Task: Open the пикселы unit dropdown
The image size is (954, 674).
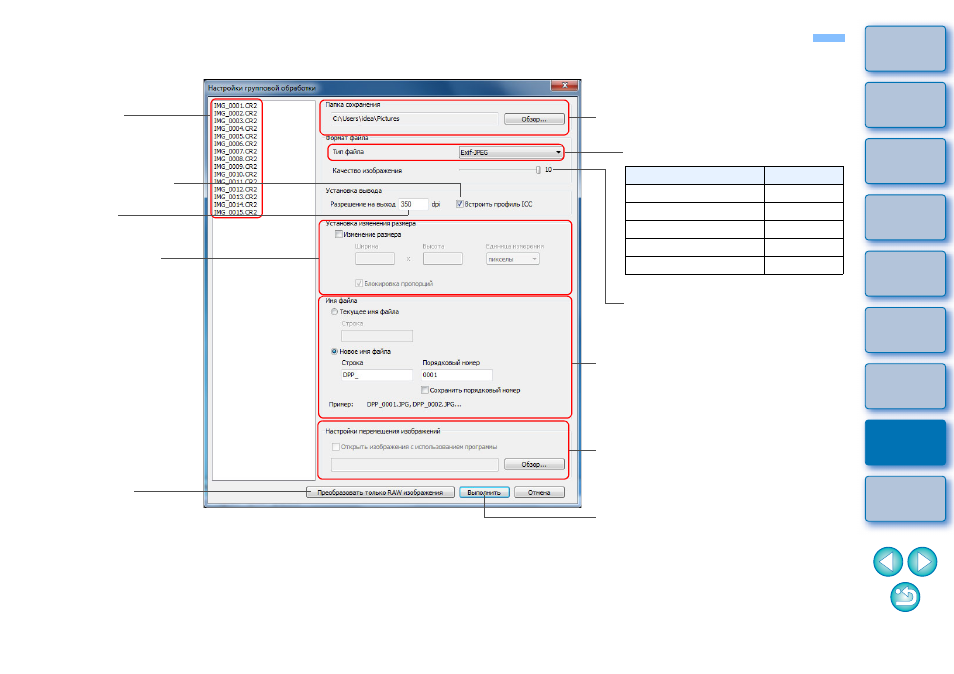Action: (512, 259)
